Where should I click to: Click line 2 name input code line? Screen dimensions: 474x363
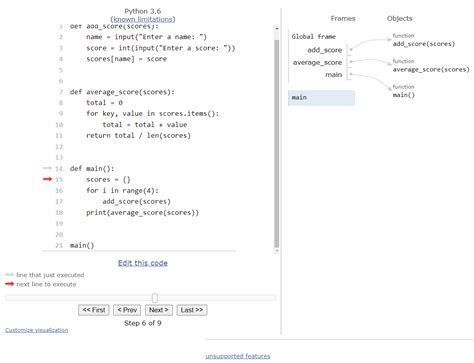coord(146,37)
